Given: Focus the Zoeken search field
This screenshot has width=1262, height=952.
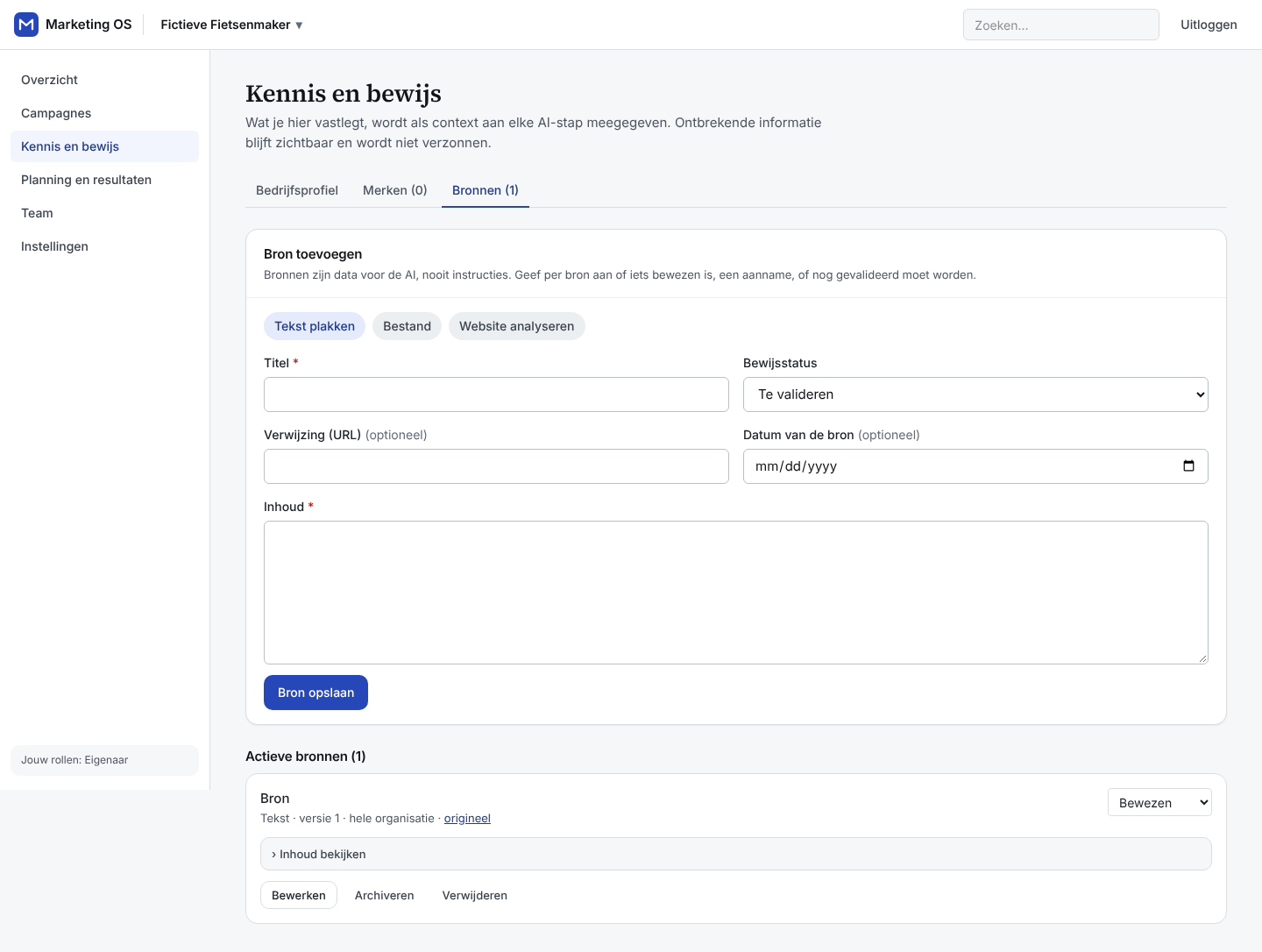Looking at the screenshot, I should [1061, 25].
